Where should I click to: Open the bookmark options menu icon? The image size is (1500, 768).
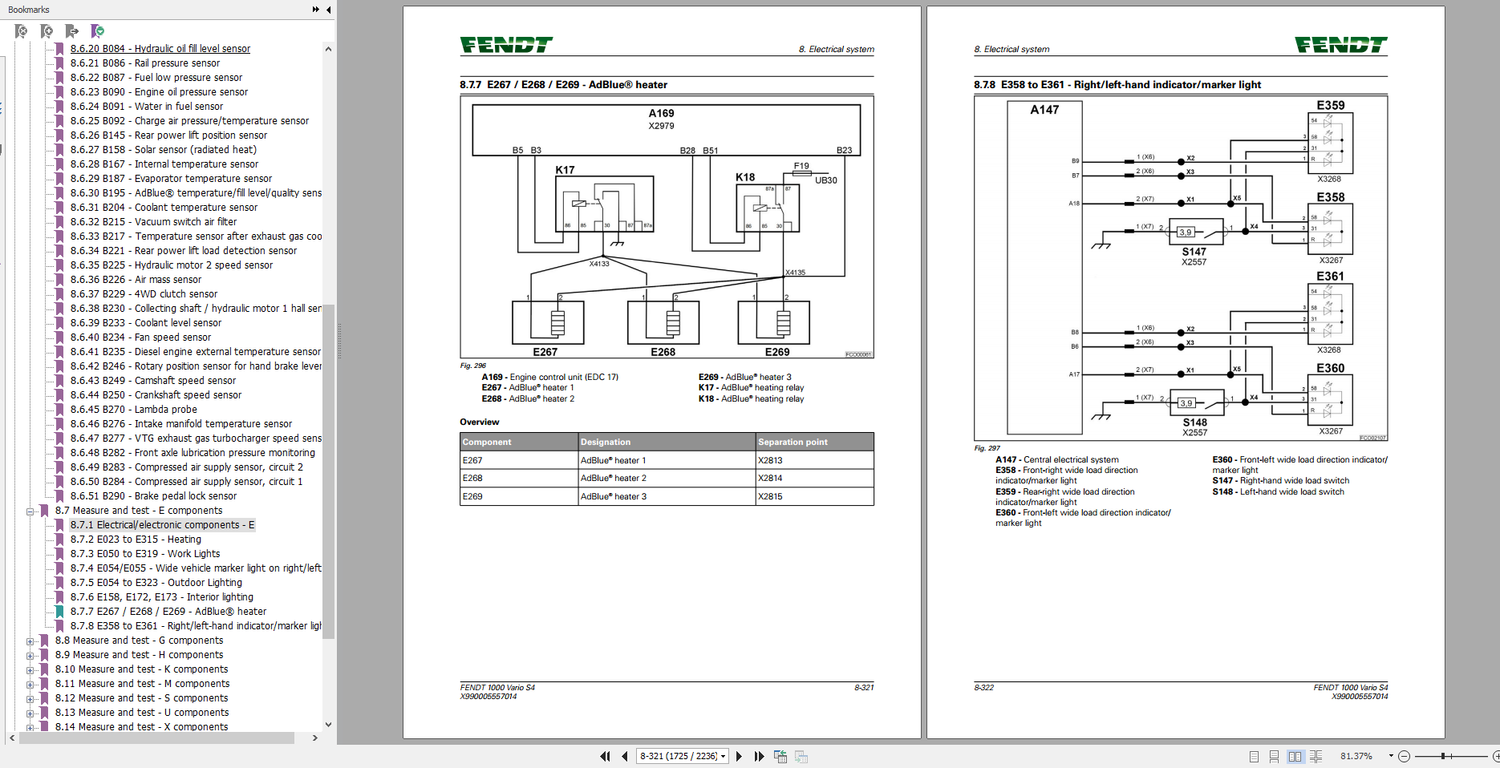pos(97,31)
